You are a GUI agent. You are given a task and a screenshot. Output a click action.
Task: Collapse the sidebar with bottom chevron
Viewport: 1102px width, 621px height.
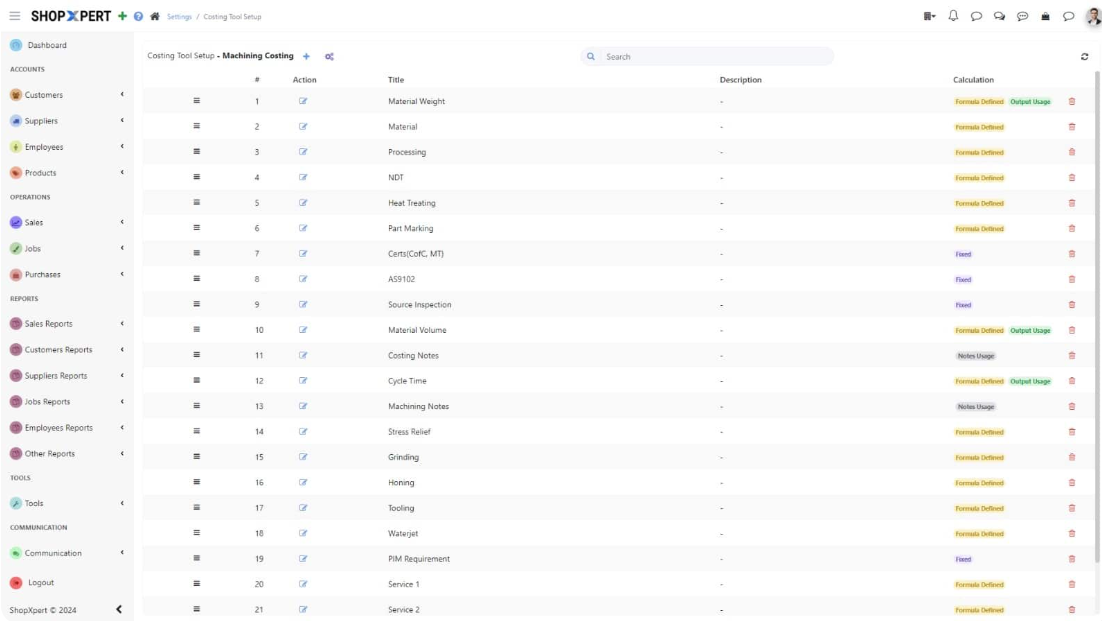point(119,610)
